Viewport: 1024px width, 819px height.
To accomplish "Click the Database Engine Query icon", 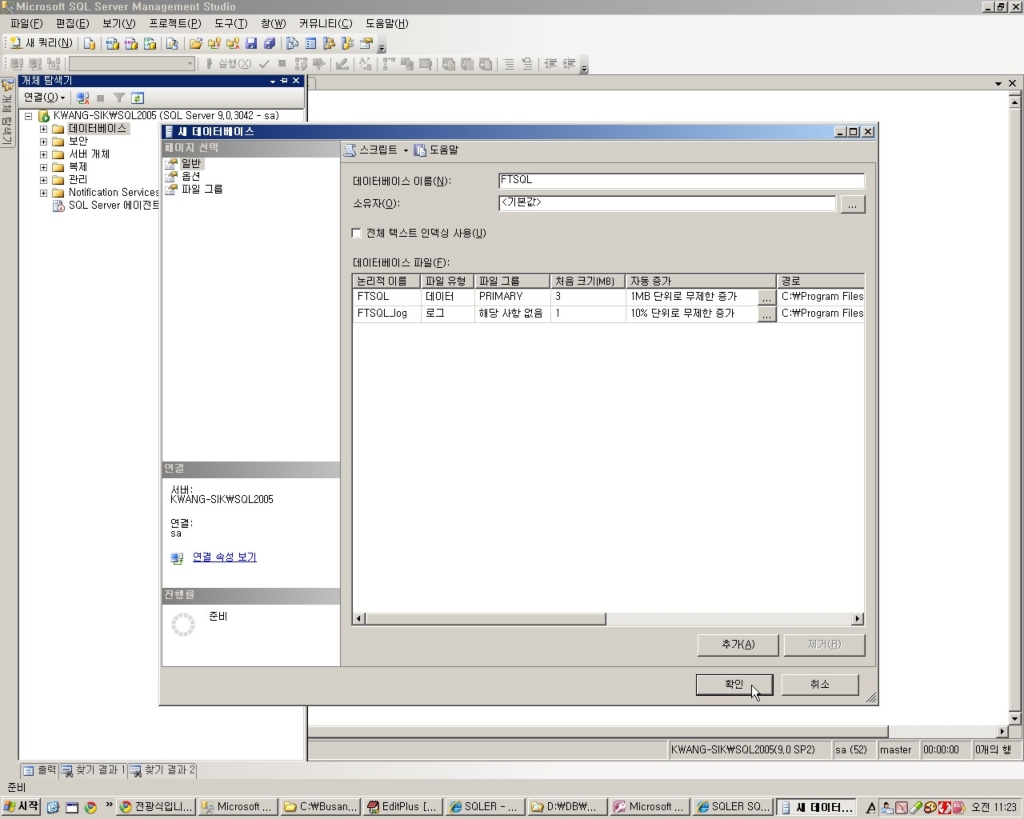I will 89,44.
